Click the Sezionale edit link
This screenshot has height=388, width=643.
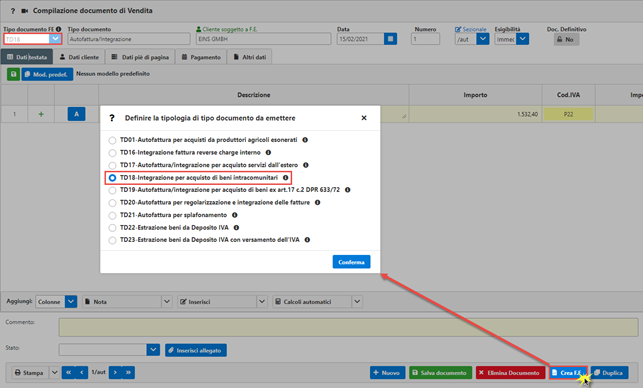click(471, 29)
